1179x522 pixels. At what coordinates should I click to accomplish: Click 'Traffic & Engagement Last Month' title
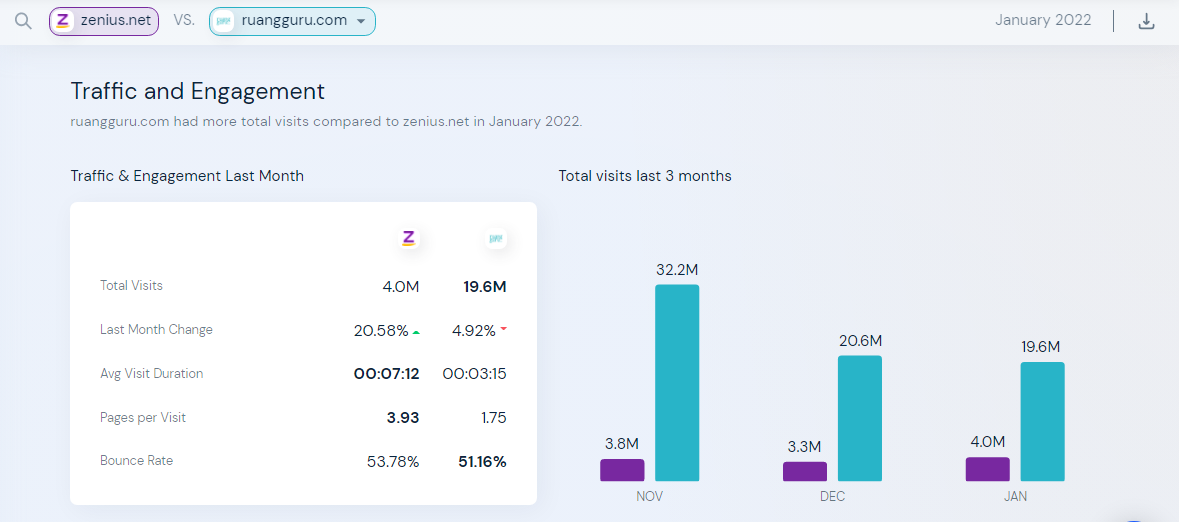click(x=187, y=176)
